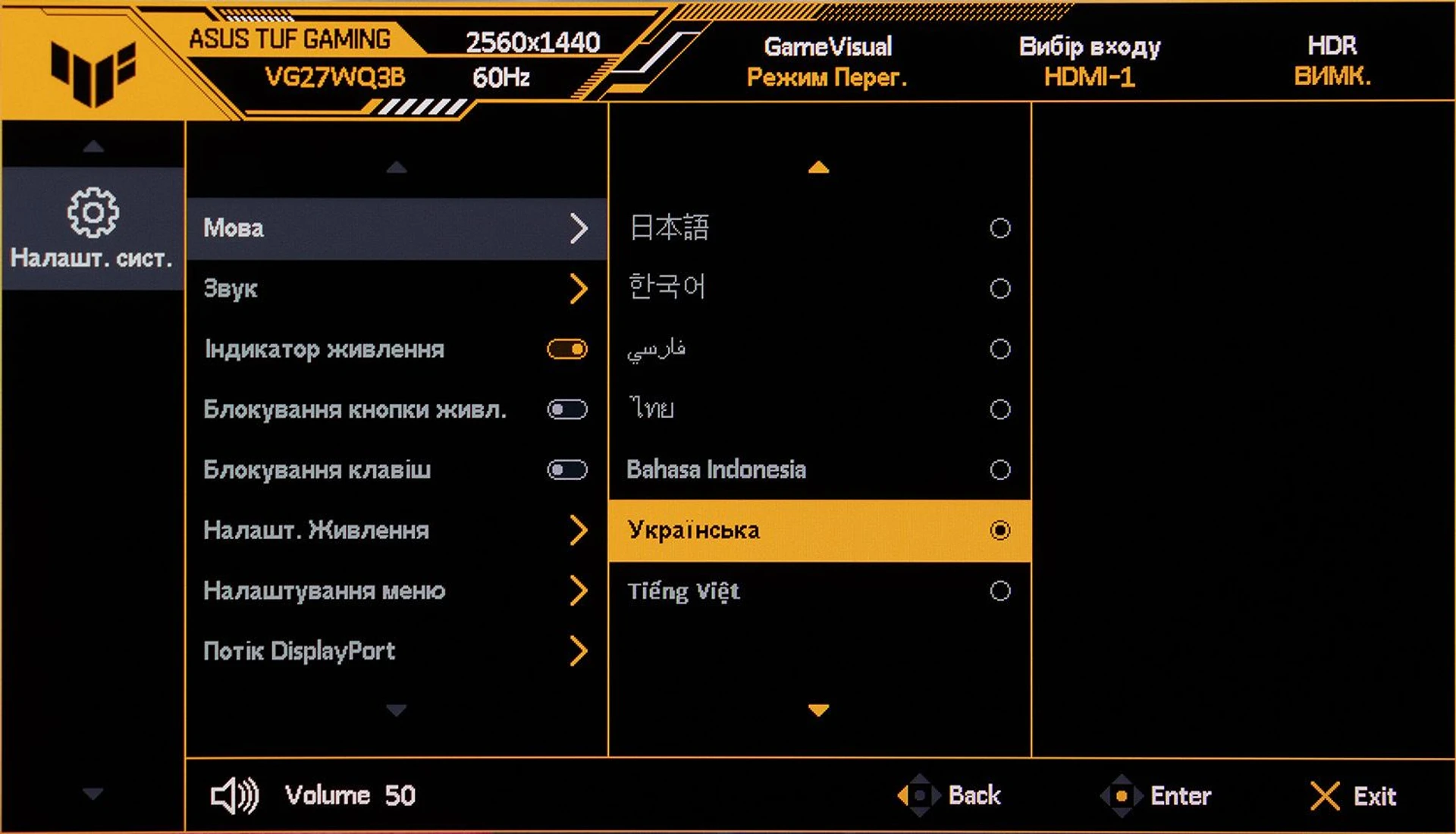
Task: Select 日本語 radio button
Action: 1000,227
